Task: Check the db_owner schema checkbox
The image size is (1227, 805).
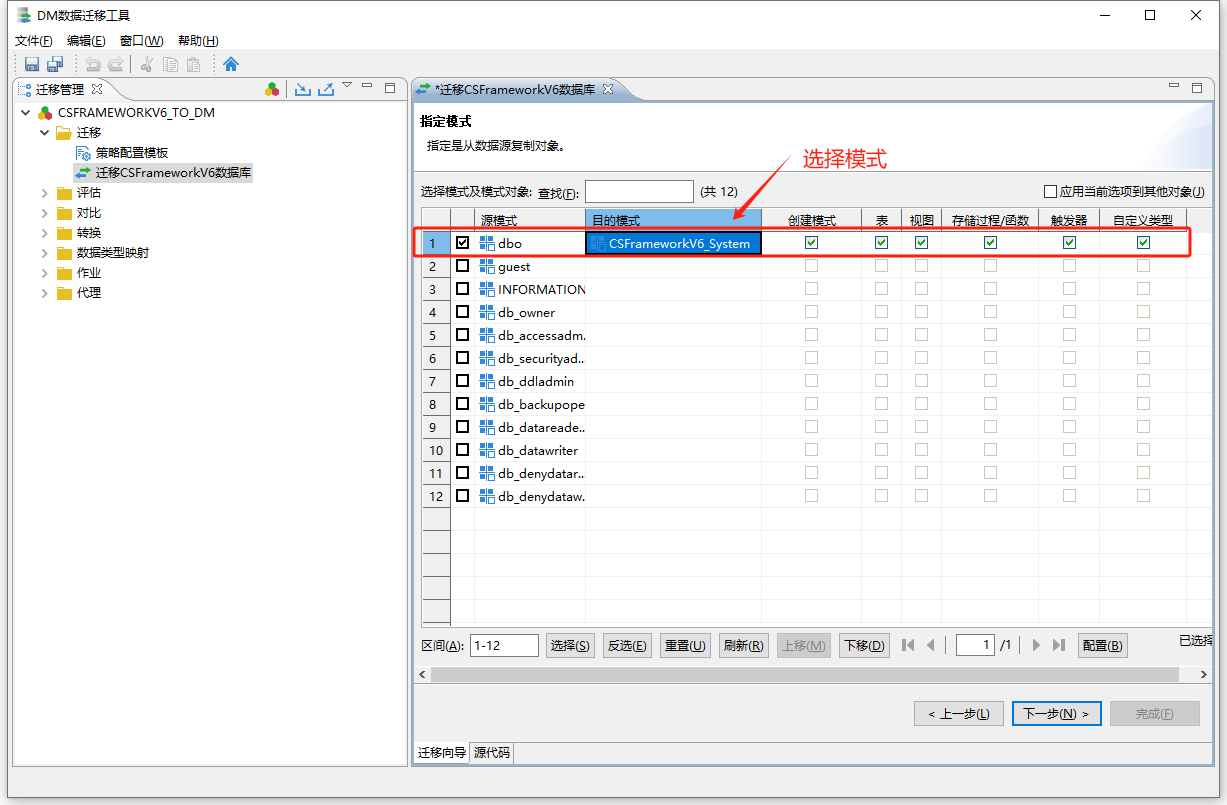Action: coord(462,312)
